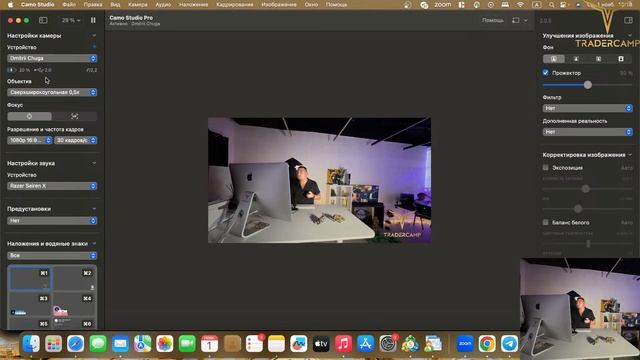Open the preview zoom percentage dropdown
Viewport: 640px width, 360px height.
click(71, 20)
